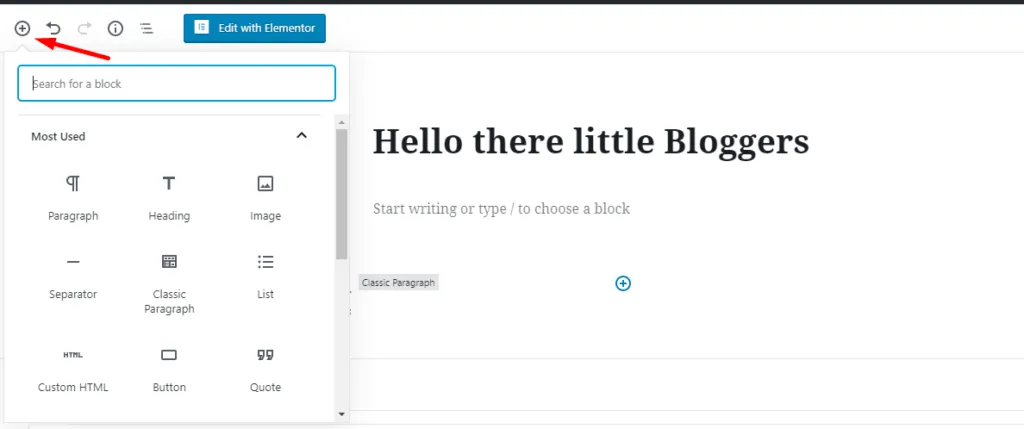Click the Redo arrow icon
The height and width of the screenshot is (429, 1024).
click(x=84, y=28)
